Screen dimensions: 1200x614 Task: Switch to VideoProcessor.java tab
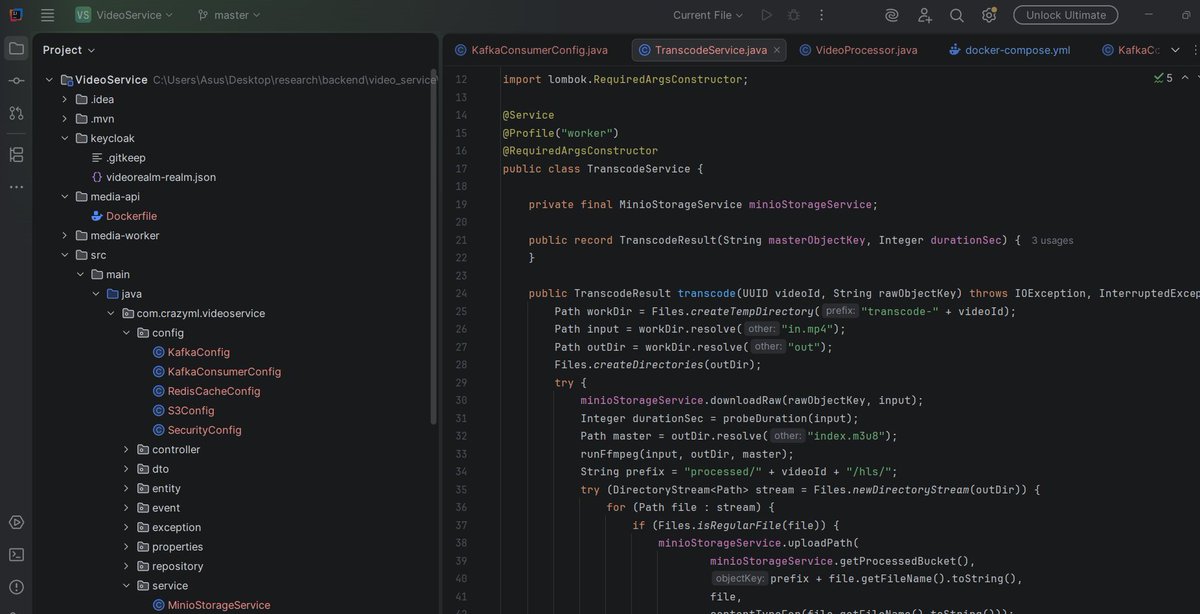tap(858, 50)
